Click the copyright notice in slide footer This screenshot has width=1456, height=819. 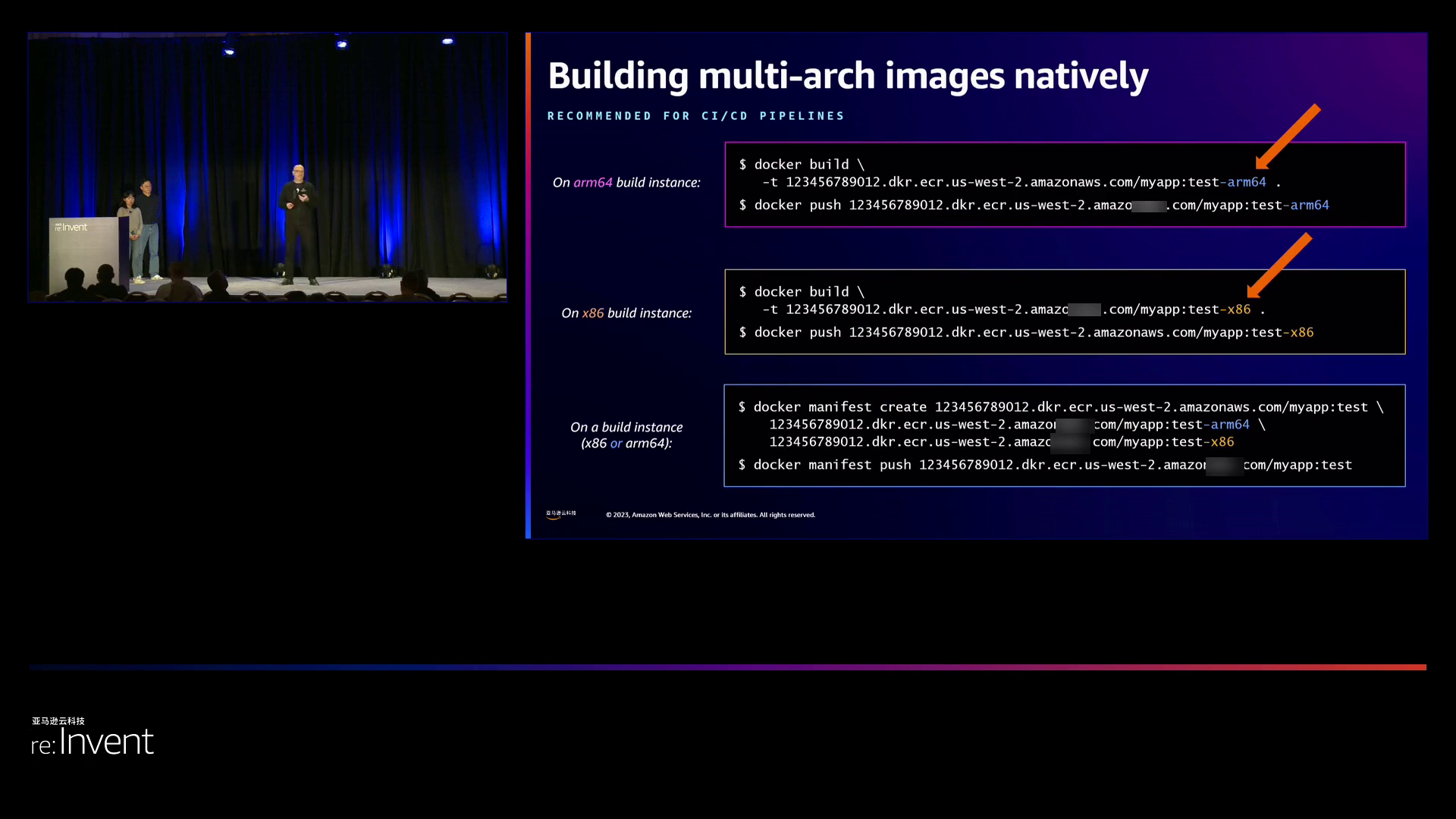710,515
